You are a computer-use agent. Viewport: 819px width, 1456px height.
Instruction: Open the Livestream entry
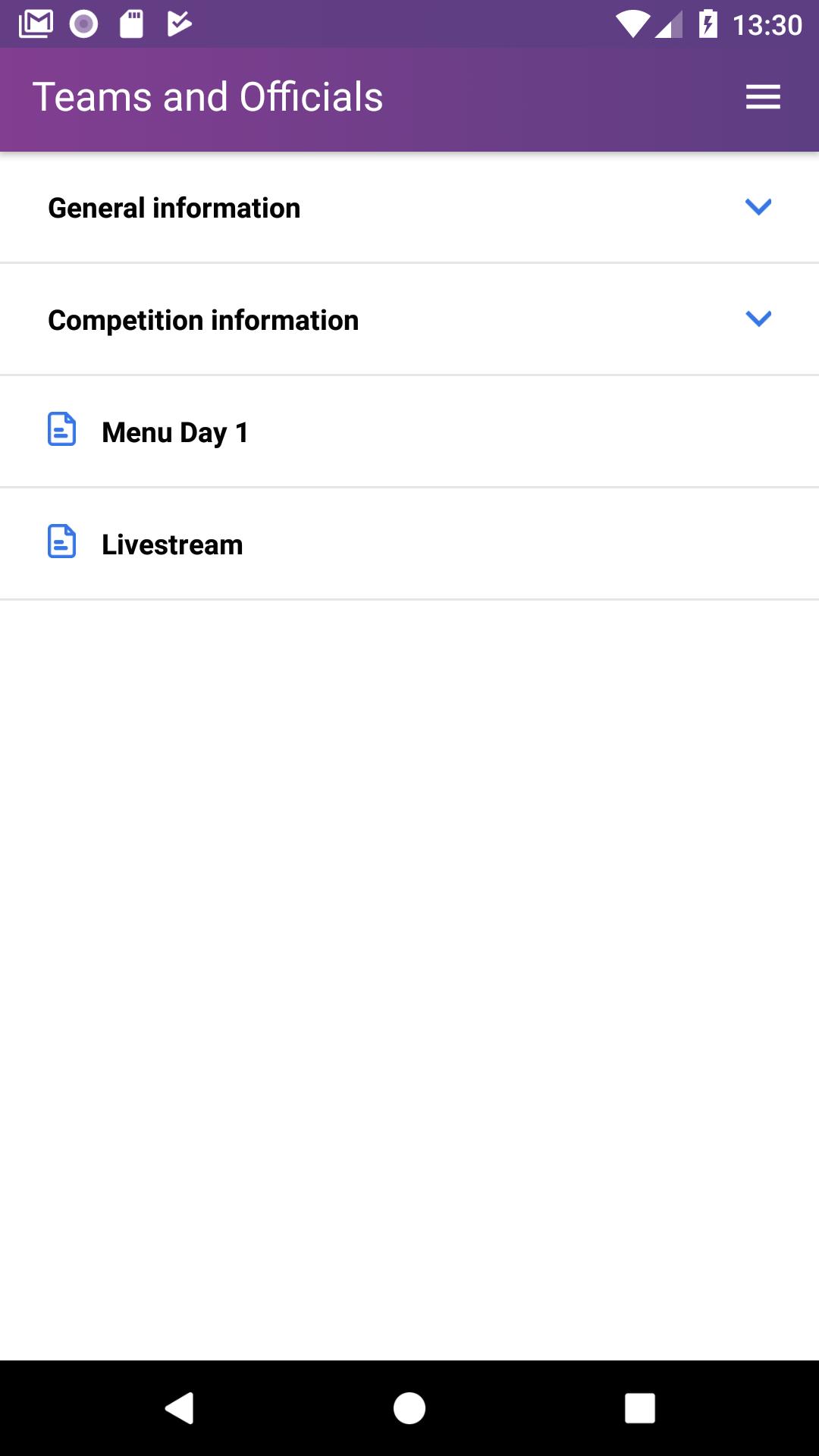pyautogui.click(x=409, y=544)
